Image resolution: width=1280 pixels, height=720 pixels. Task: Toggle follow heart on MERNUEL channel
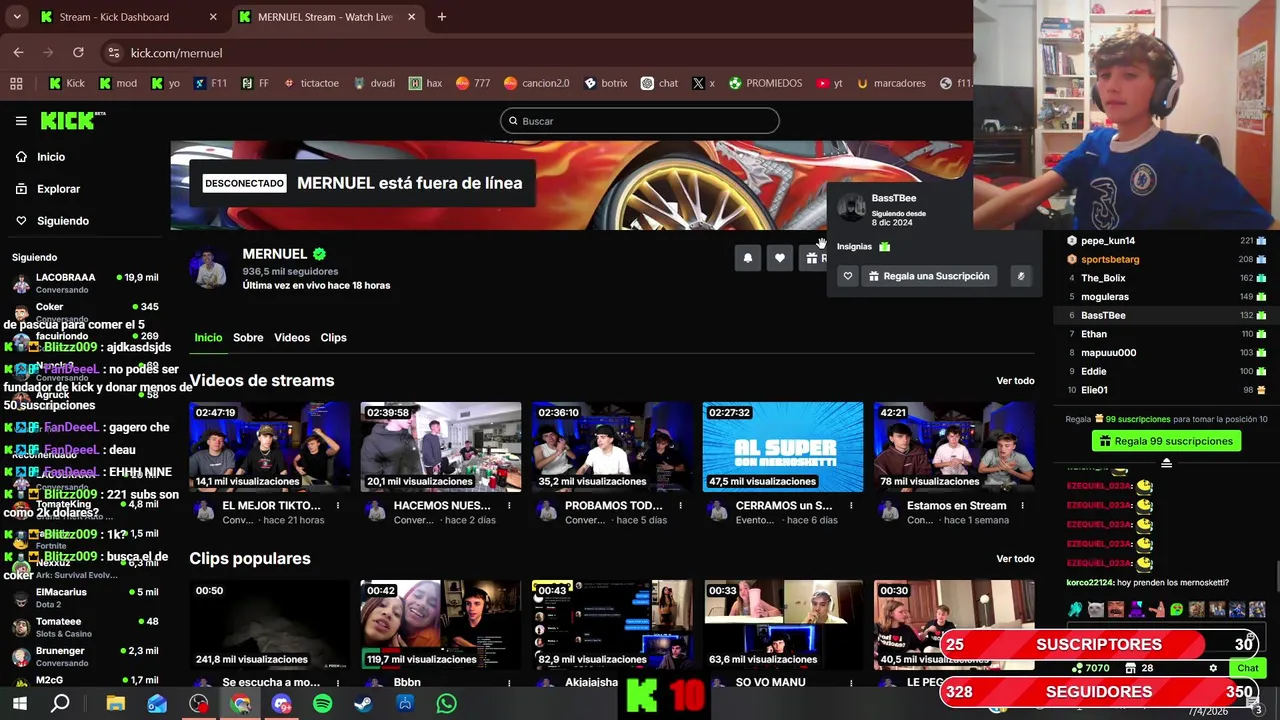click(x=780, y=258)
